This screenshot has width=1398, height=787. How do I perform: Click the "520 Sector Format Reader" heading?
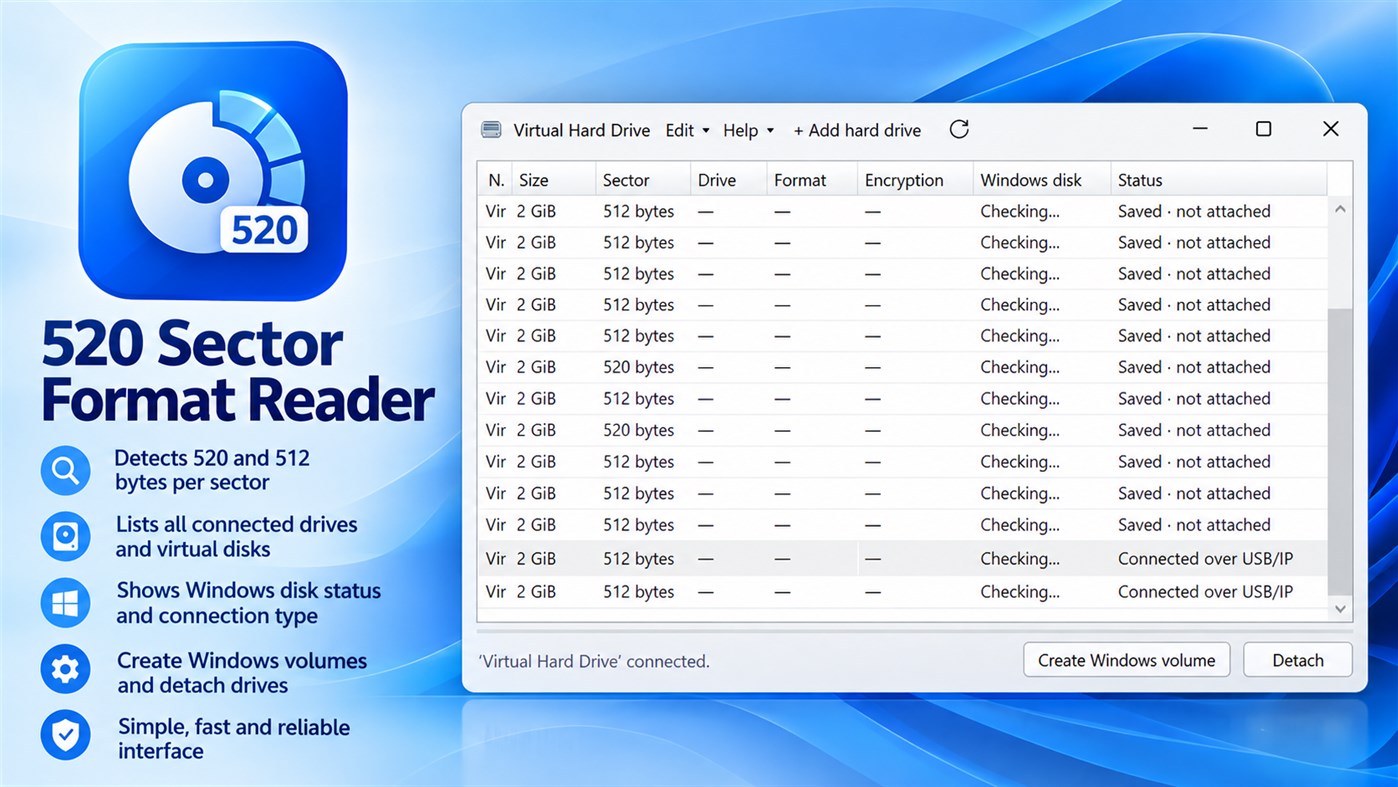(x=238, y=372)
